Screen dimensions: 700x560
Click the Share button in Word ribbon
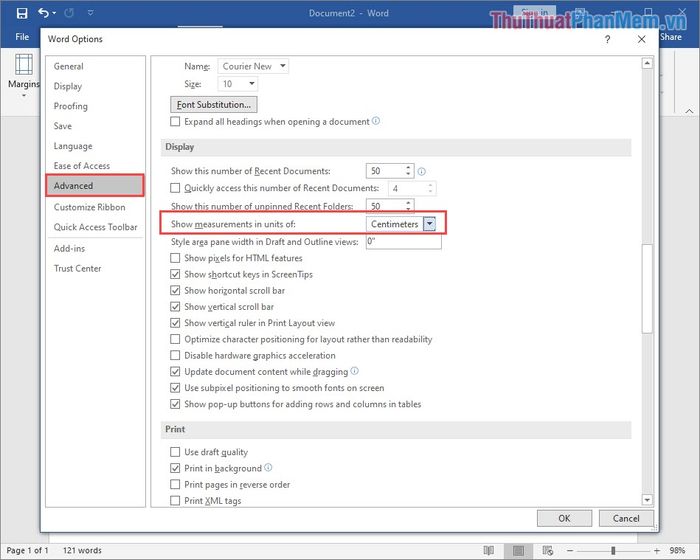pyautogui.click(x=671, y=37)
